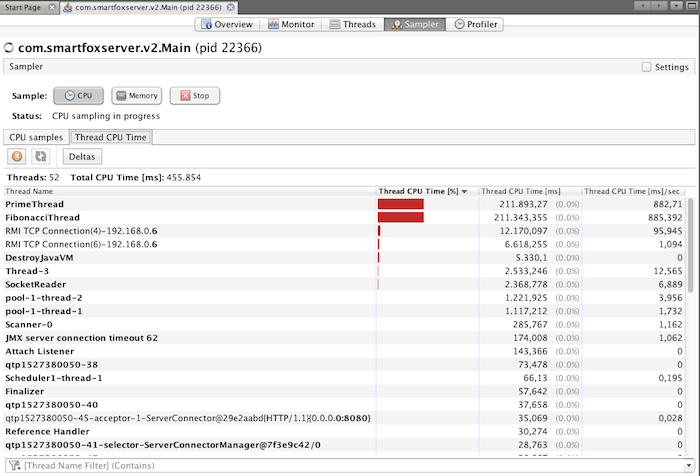Select pool-1-thread-2 row

coord(345,298)
